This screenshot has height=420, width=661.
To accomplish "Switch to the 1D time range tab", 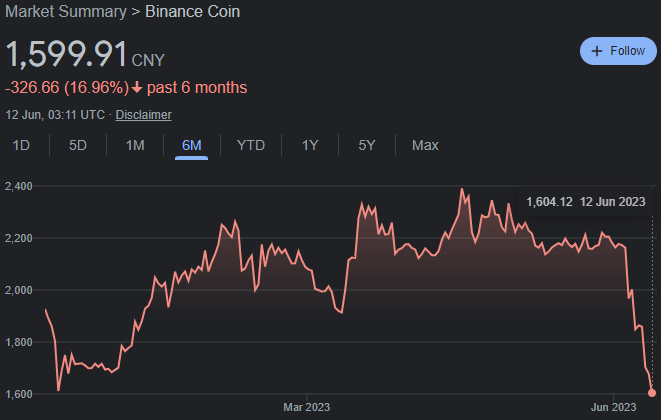I will pos(21,145).
